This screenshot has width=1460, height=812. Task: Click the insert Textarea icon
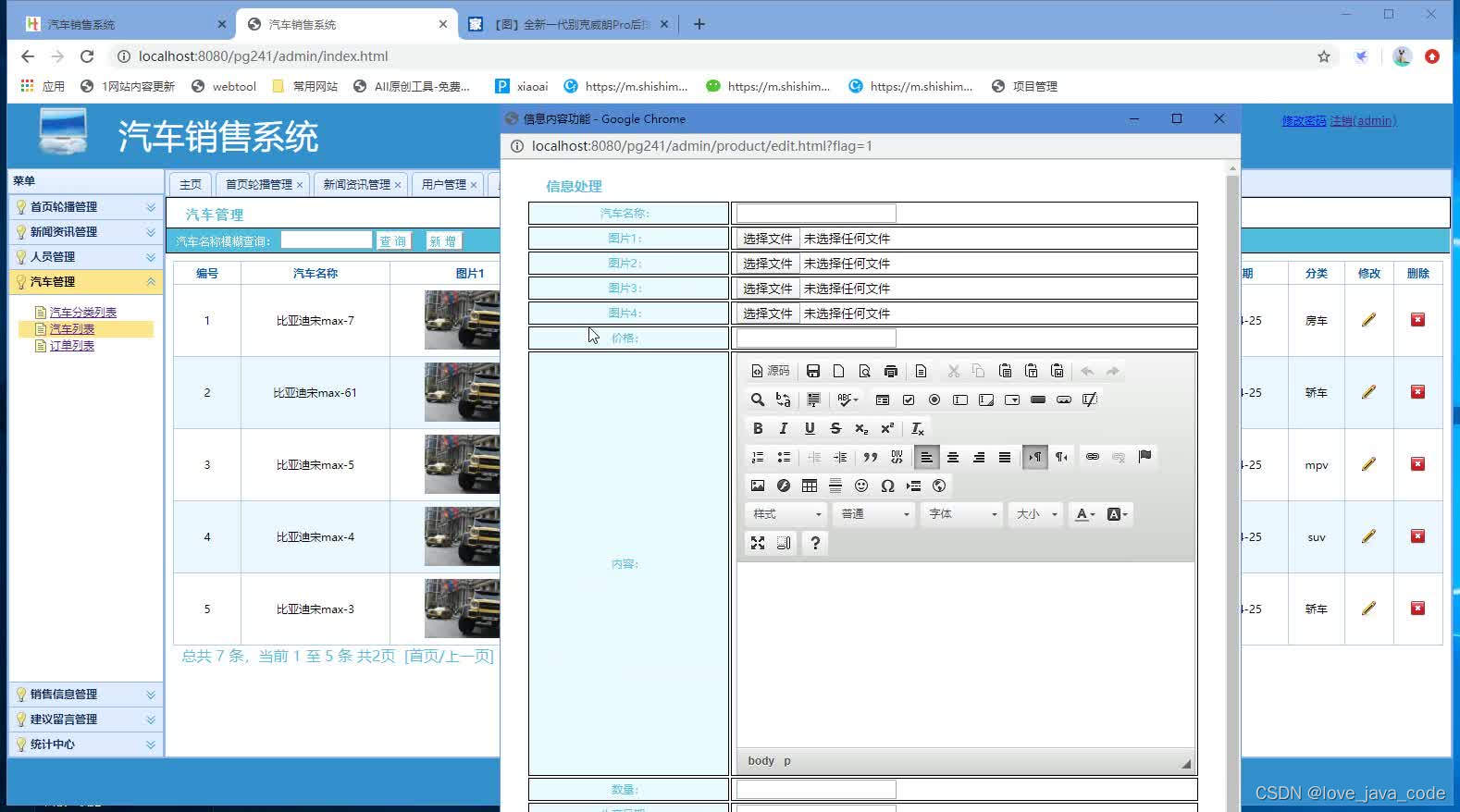tap(986, 400)
